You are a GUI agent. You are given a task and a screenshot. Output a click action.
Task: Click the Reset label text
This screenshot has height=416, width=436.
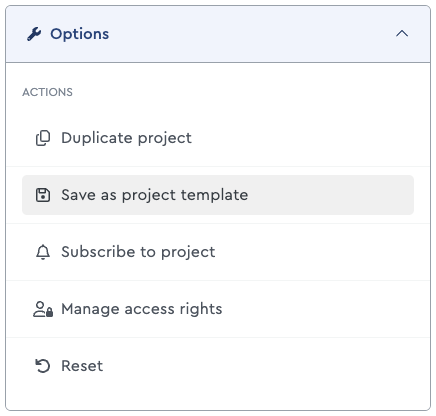point(82,366)
